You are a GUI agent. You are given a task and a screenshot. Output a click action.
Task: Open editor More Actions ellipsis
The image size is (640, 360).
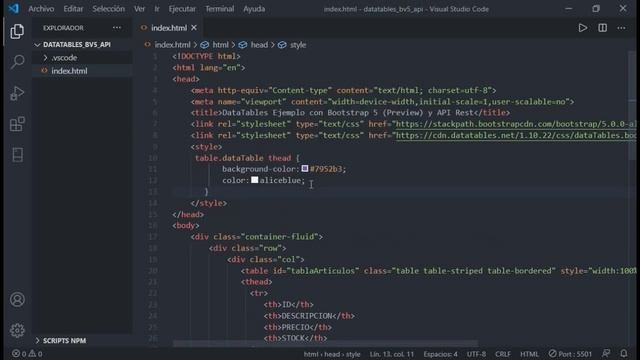pyautogui.click(x=621, y=28)
